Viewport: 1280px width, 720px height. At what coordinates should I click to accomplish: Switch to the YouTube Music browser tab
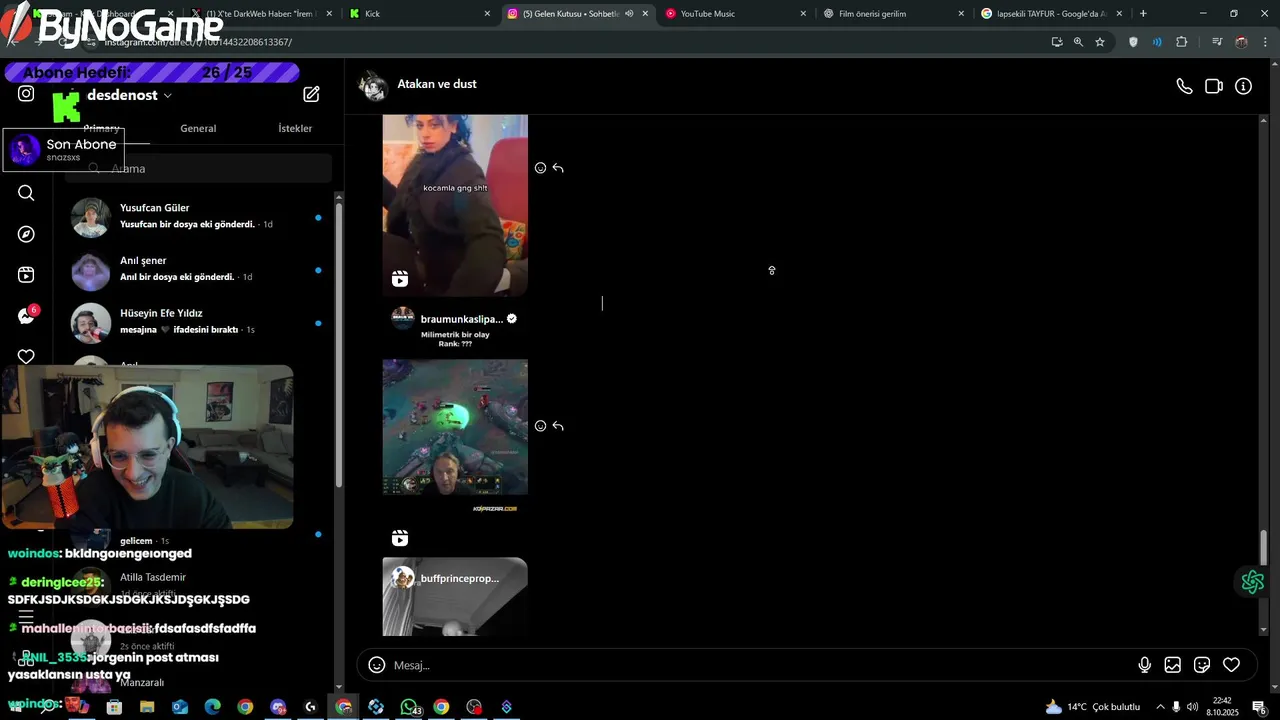tap(735, 14)
